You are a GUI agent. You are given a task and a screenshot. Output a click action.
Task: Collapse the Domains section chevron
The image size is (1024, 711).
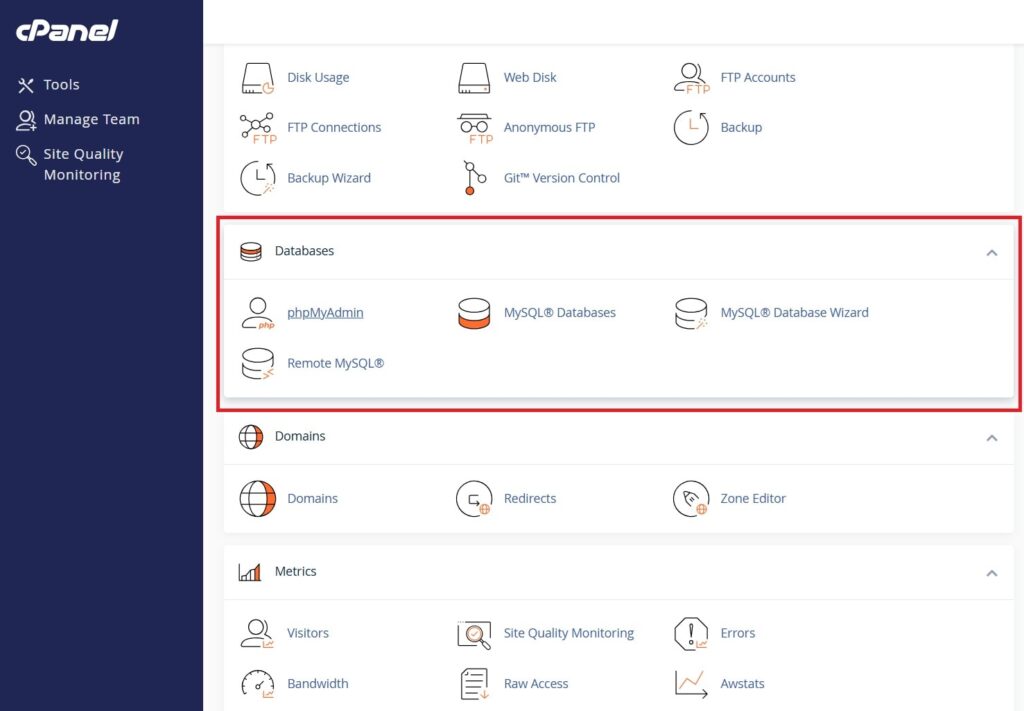[992, 438]
